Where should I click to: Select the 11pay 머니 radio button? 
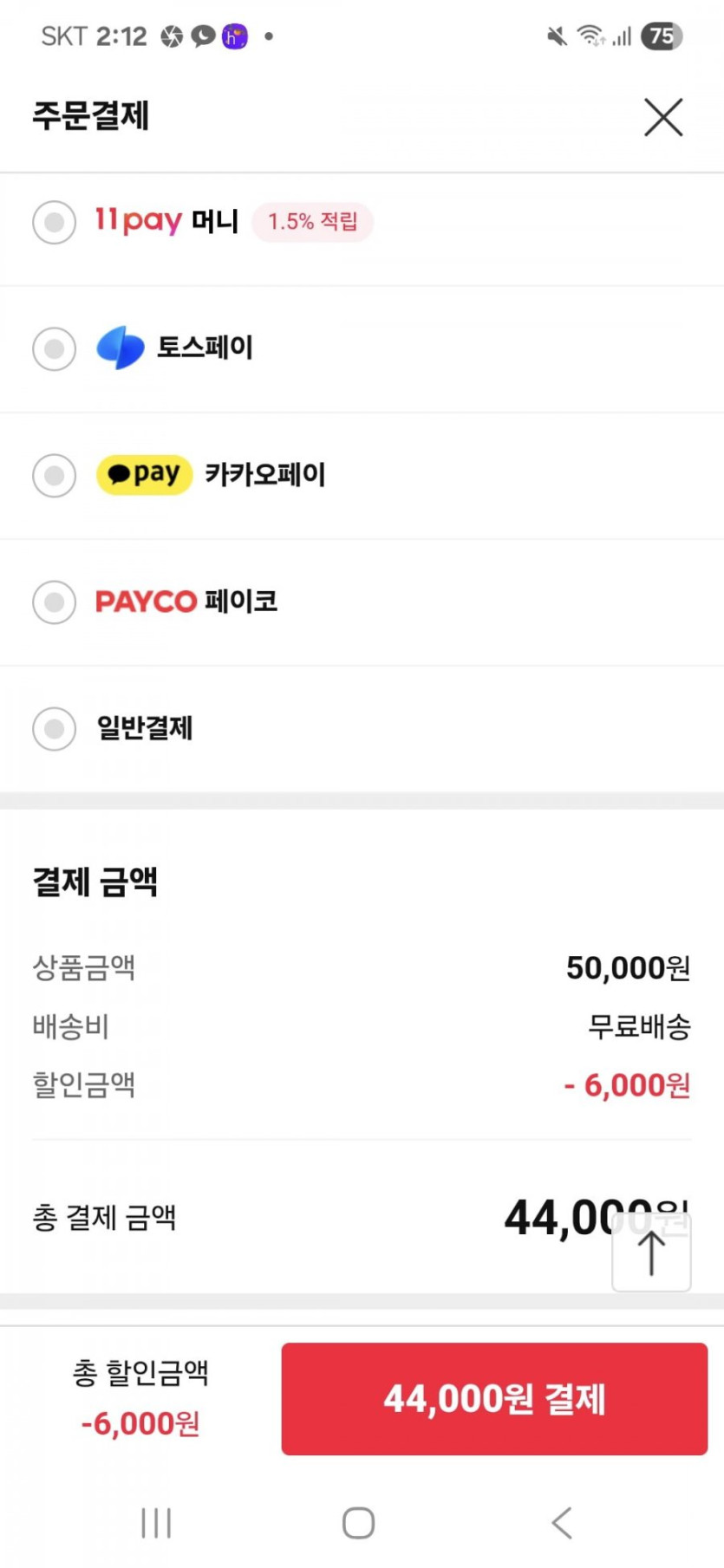tap(55, 222)
